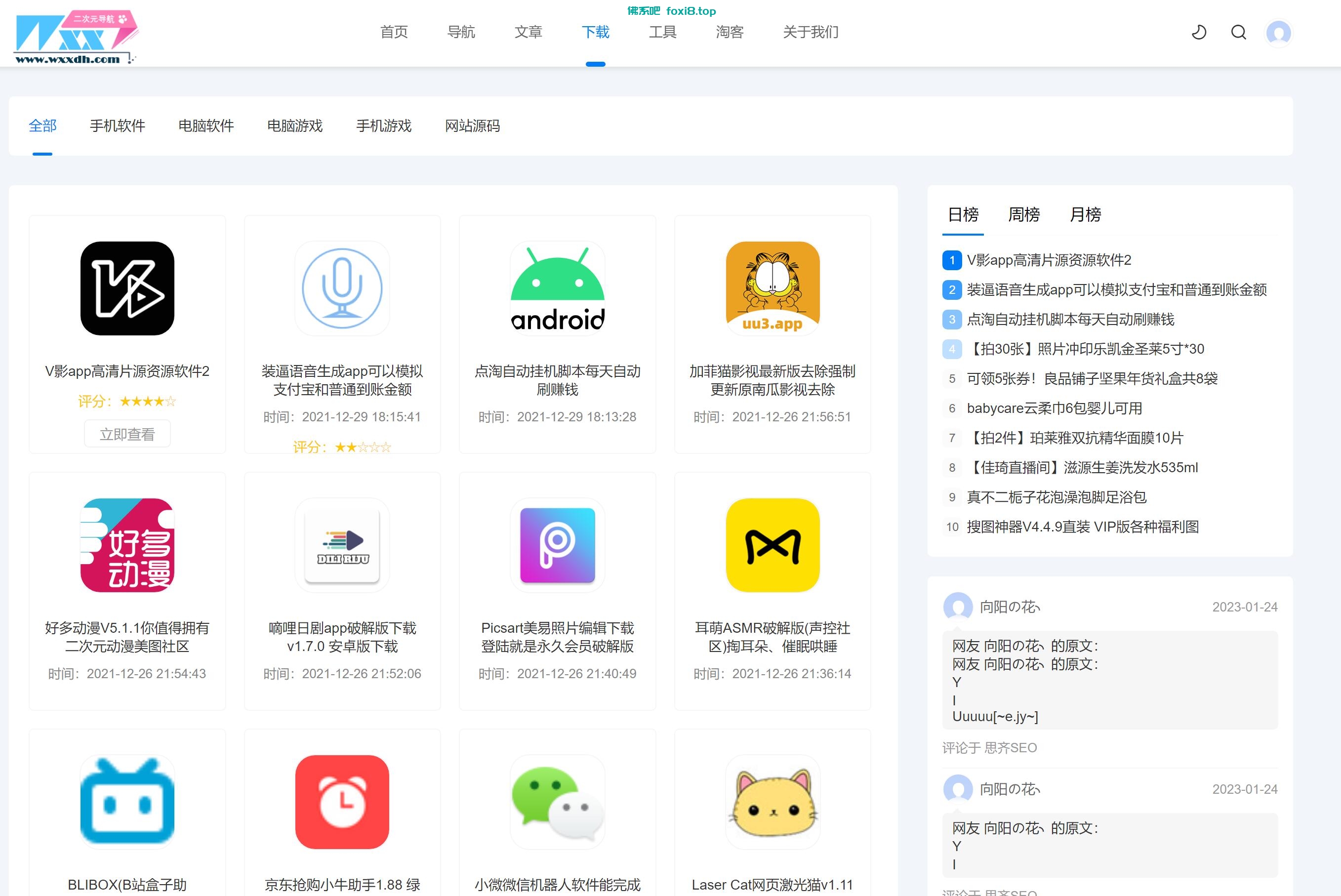Open BLIBOX(B站盒子助 card title
Screen dimensions: 1341x896
point(127,885)
